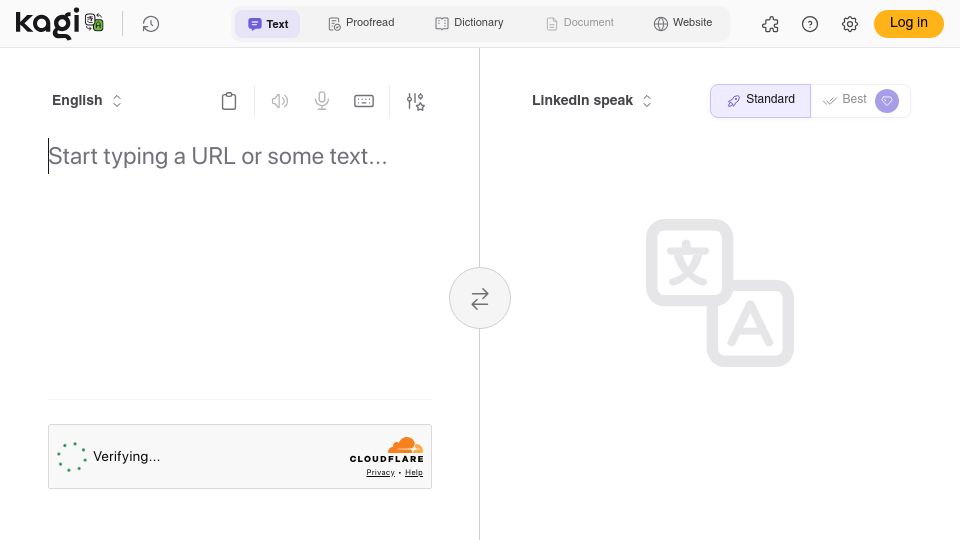Open the virtual keyboard icon
Screen dimensions: 960x540
[364, 101]
